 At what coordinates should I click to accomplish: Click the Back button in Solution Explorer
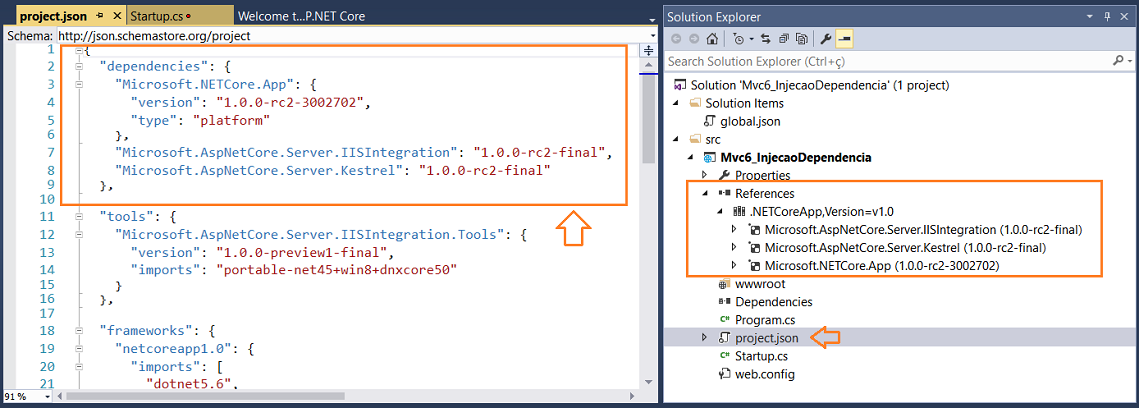pos(676,38)
